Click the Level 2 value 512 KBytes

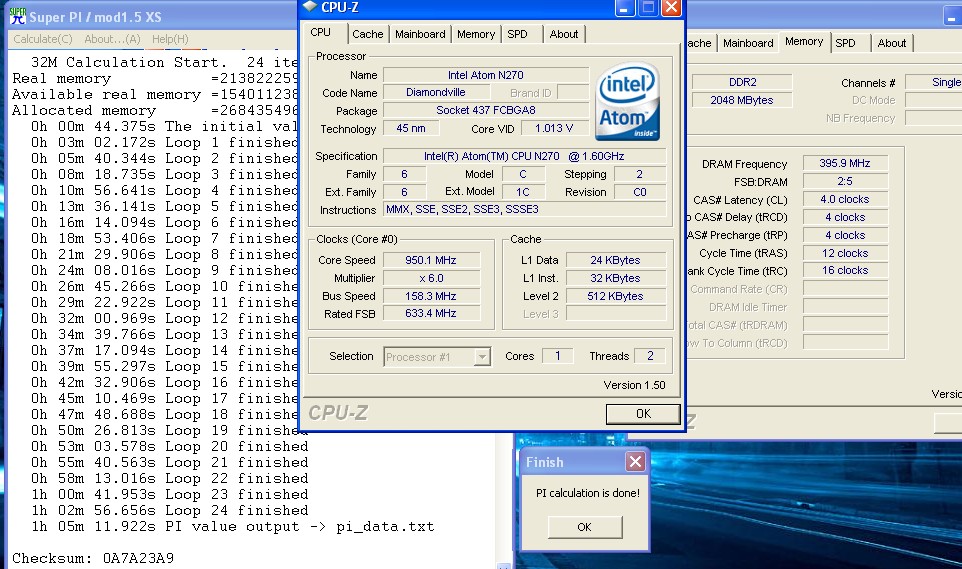click(x=615, y=296)
